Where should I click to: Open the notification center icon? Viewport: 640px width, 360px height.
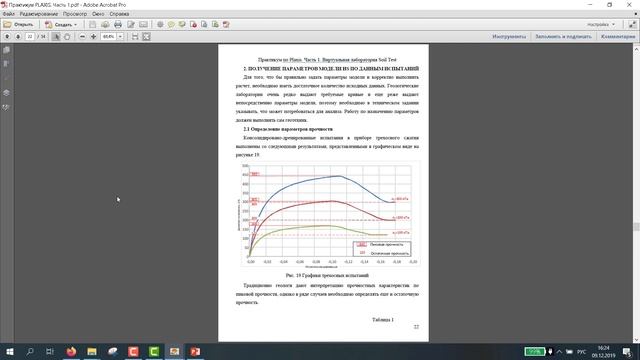pyautogui.click(x=627, y=351)
